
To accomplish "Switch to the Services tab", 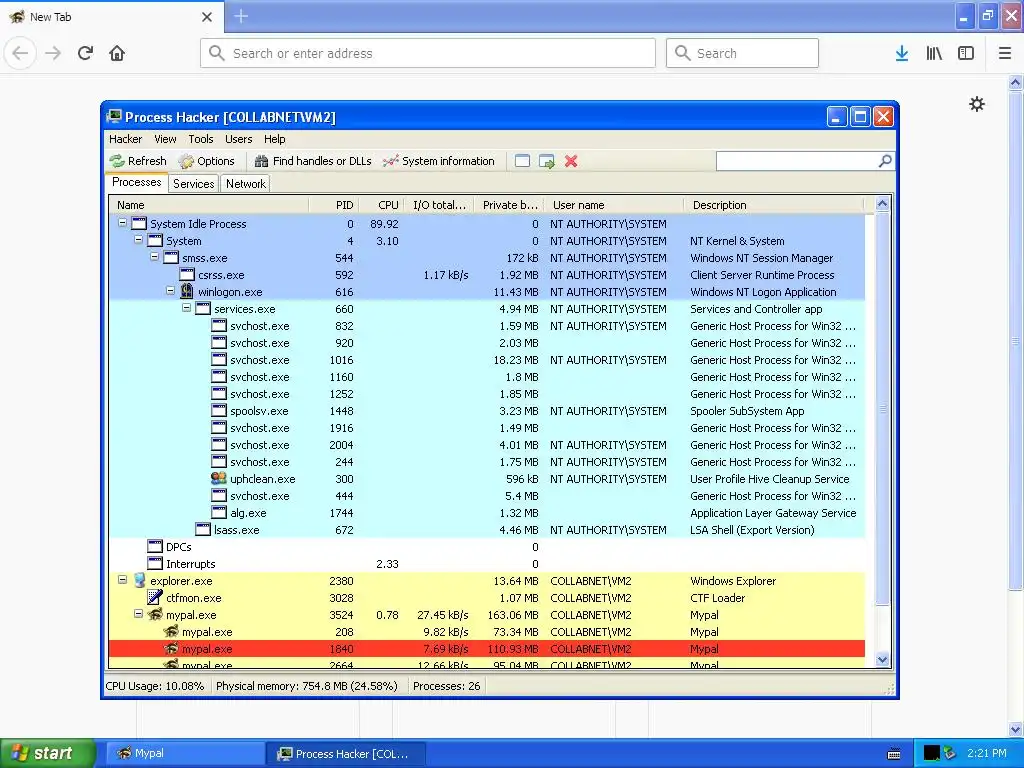I will pyautogui.click(x=193, y=184).
